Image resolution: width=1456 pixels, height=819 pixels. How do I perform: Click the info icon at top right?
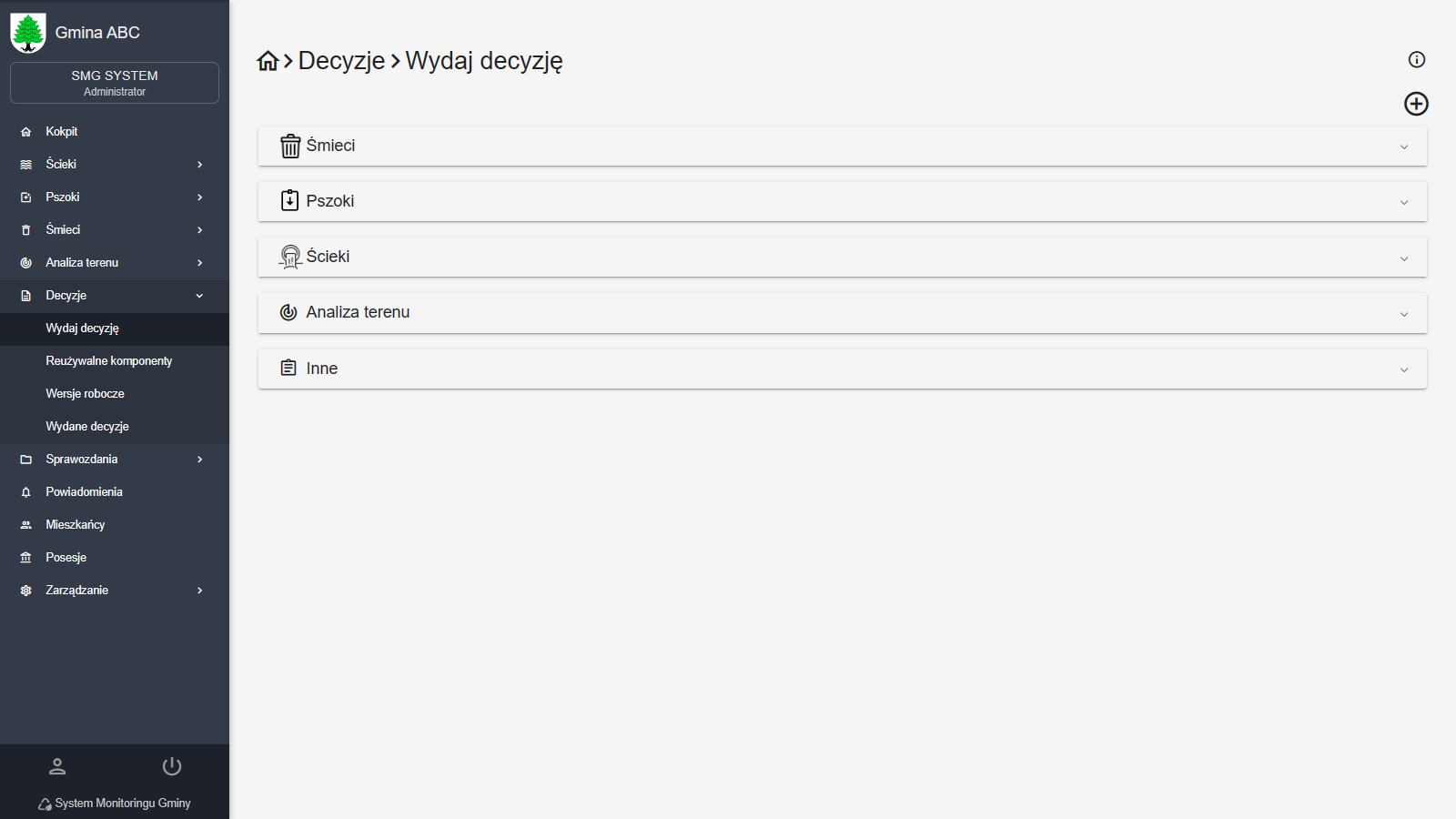[x=1416, y=60]
